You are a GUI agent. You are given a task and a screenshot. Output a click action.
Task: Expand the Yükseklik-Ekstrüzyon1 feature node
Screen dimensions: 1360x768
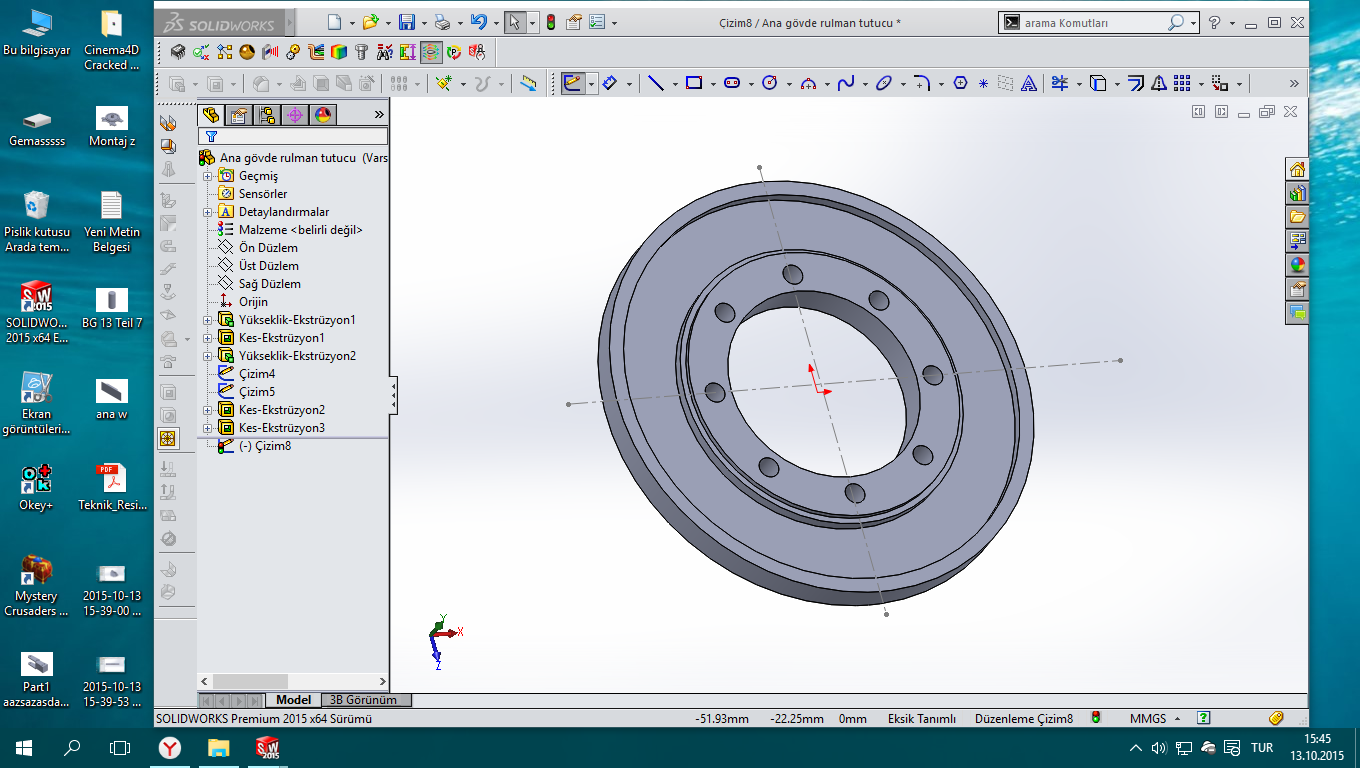(208, 320)
